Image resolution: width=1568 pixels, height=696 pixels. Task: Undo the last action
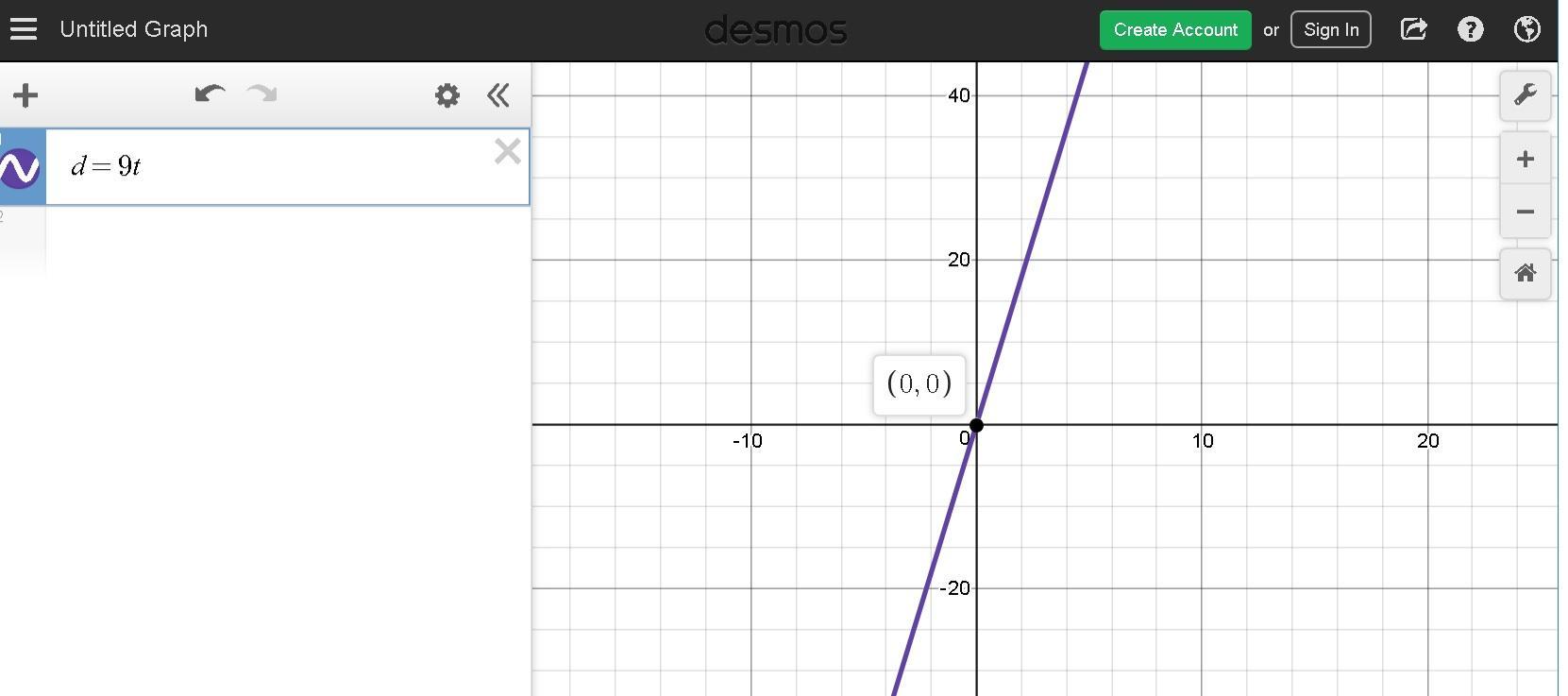point(209,94)
